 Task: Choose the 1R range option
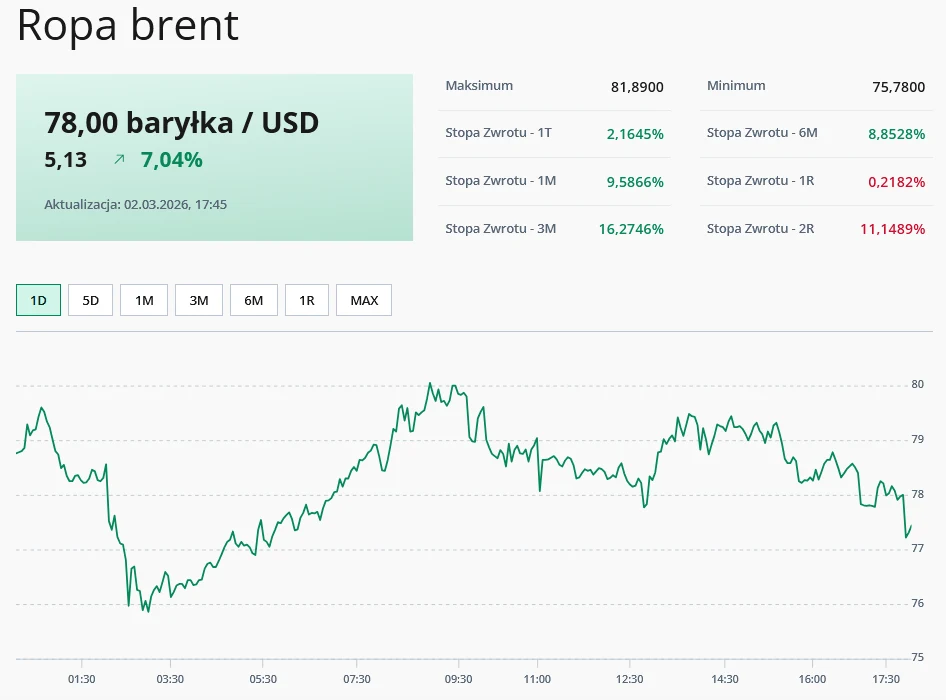coord(307,299)
